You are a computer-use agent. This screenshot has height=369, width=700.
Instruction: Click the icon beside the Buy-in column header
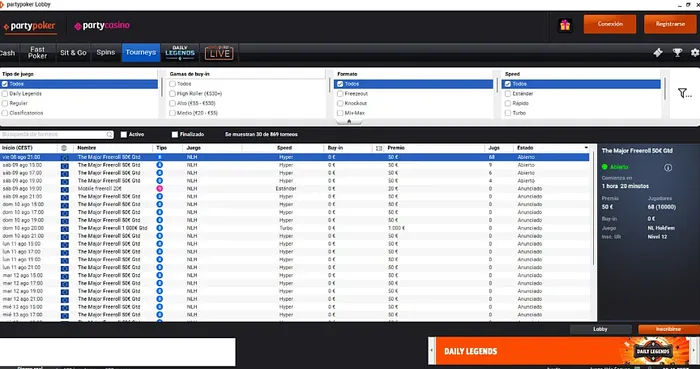(379, 148)
